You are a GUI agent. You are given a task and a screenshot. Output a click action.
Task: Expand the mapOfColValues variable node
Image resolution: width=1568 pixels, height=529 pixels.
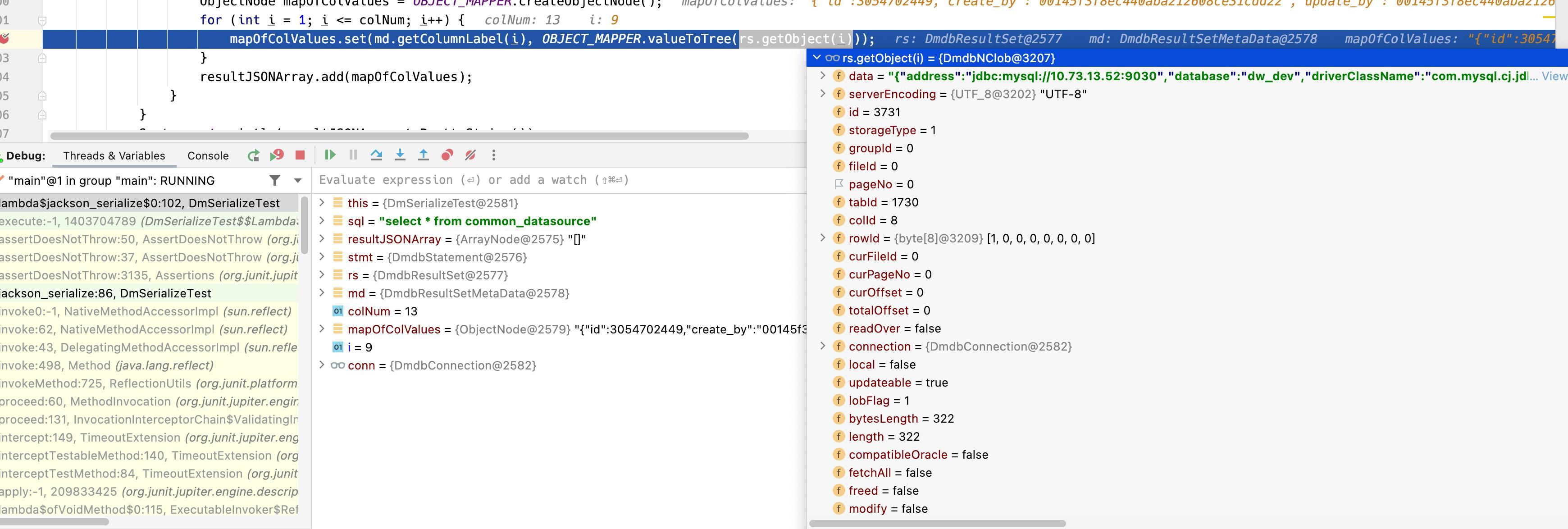[x=322, y=329]
